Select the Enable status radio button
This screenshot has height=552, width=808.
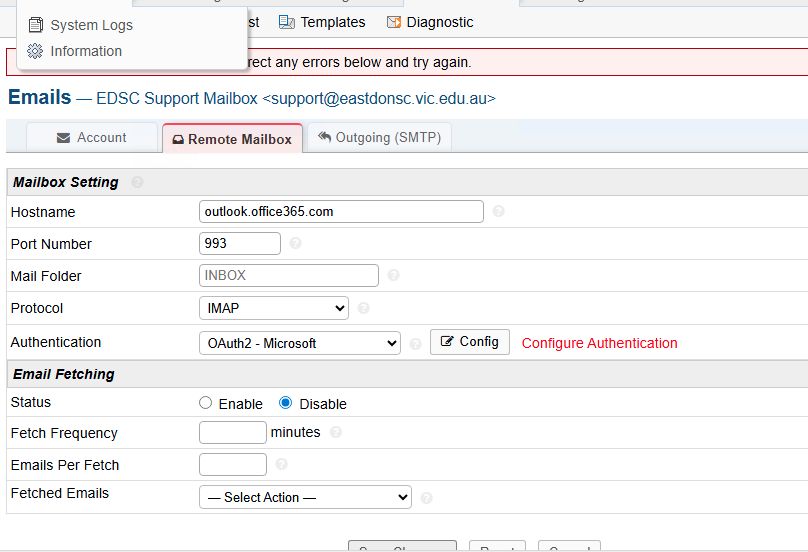point(206,403)
